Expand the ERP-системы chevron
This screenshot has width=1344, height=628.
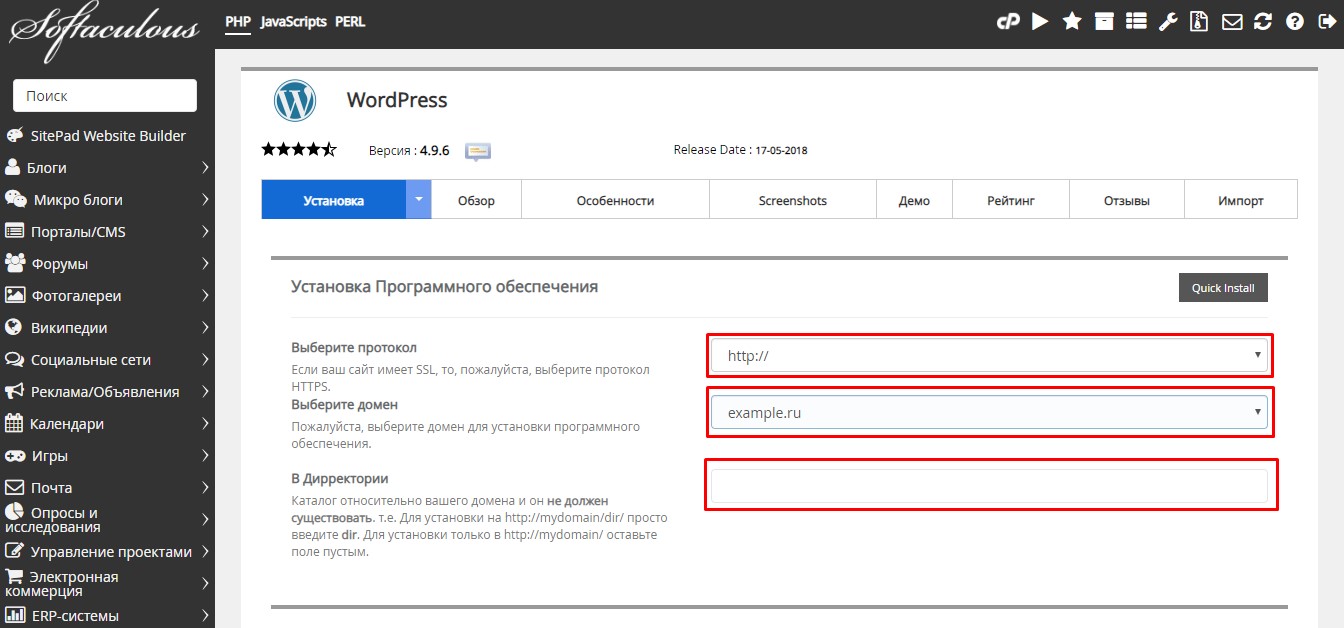coord(205,616)
